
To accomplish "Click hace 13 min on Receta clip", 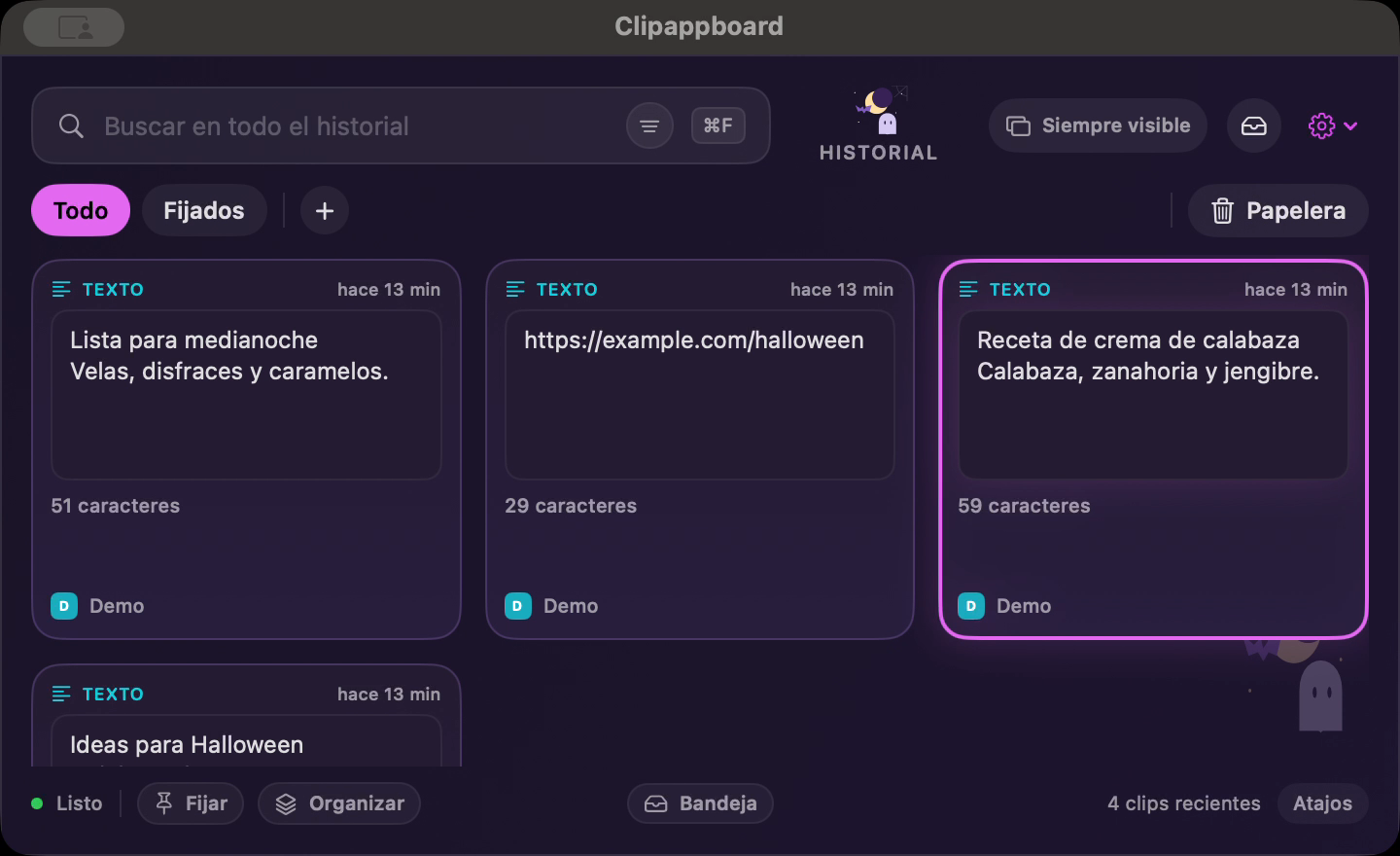I will (1296, 289).
